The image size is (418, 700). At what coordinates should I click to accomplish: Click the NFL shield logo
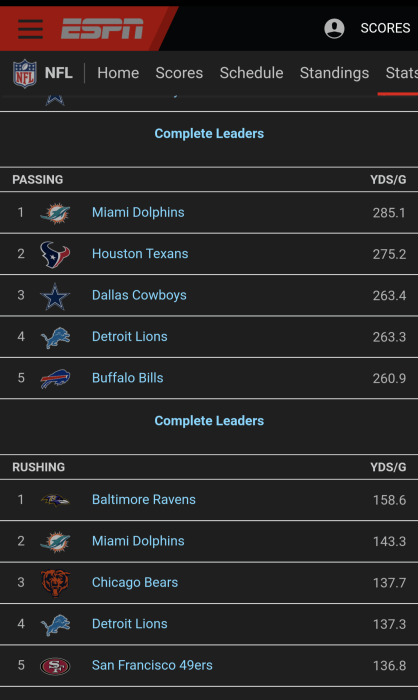(25, 73)
